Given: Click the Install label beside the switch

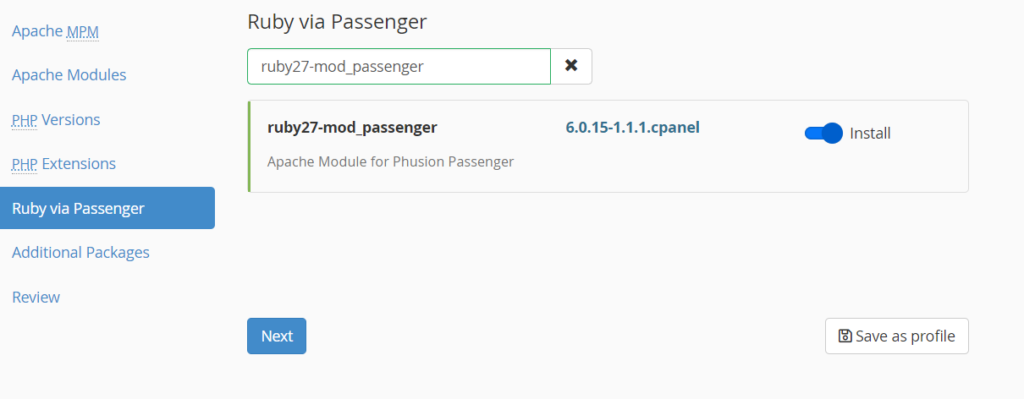Looking at the screenshot, I should (x=870, y=134).
